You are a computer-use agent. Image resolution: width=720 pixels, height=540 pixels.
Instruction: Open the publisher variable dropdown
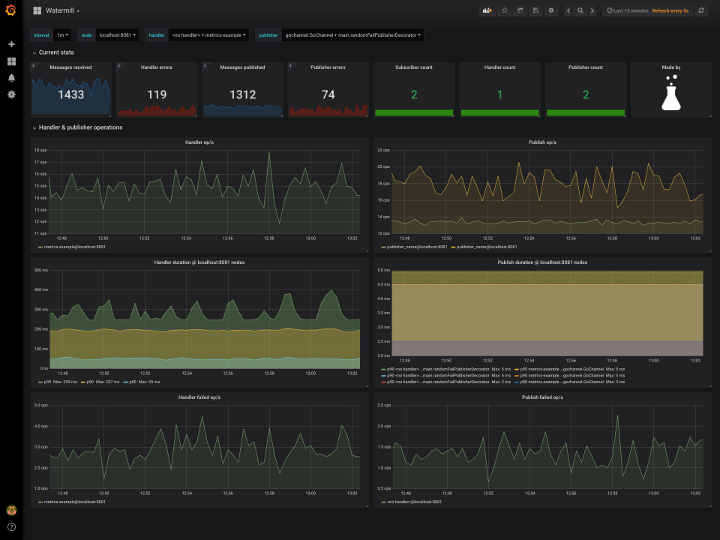coord(353,35)
